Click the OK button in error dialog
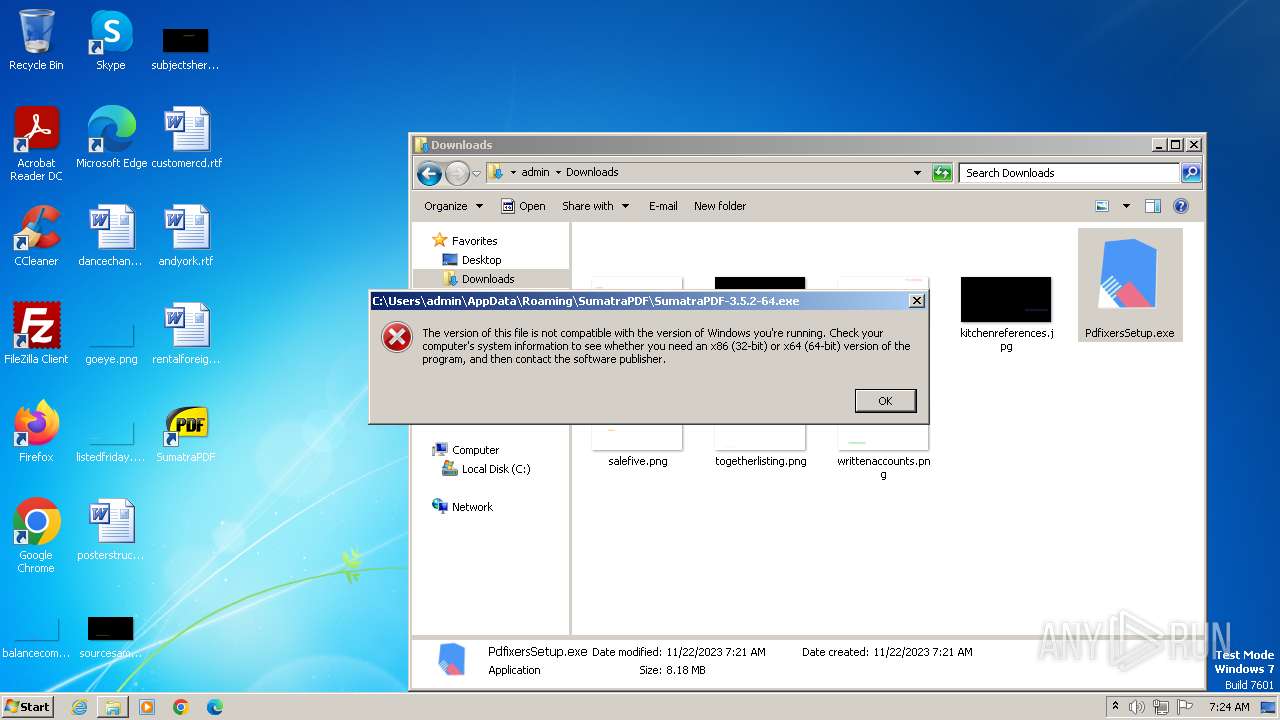The image size is (1280, 720). 885,400
